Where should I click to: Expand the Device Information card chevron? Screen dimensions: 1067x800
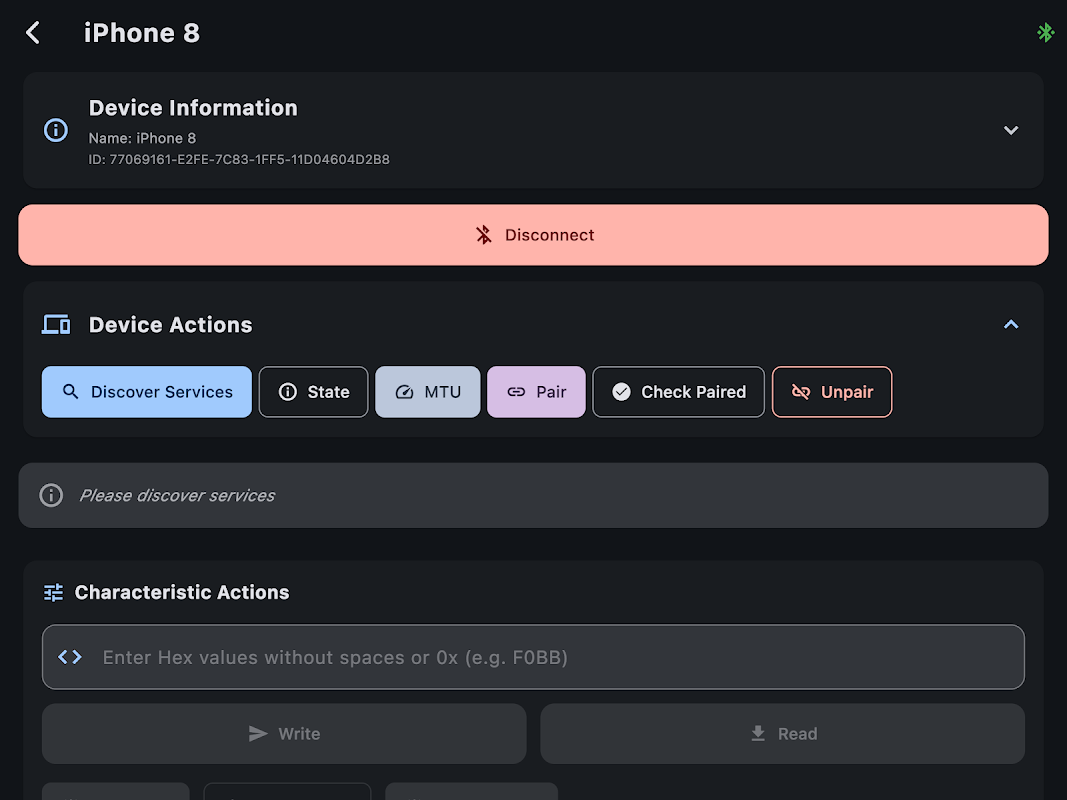coord(1011,130)
